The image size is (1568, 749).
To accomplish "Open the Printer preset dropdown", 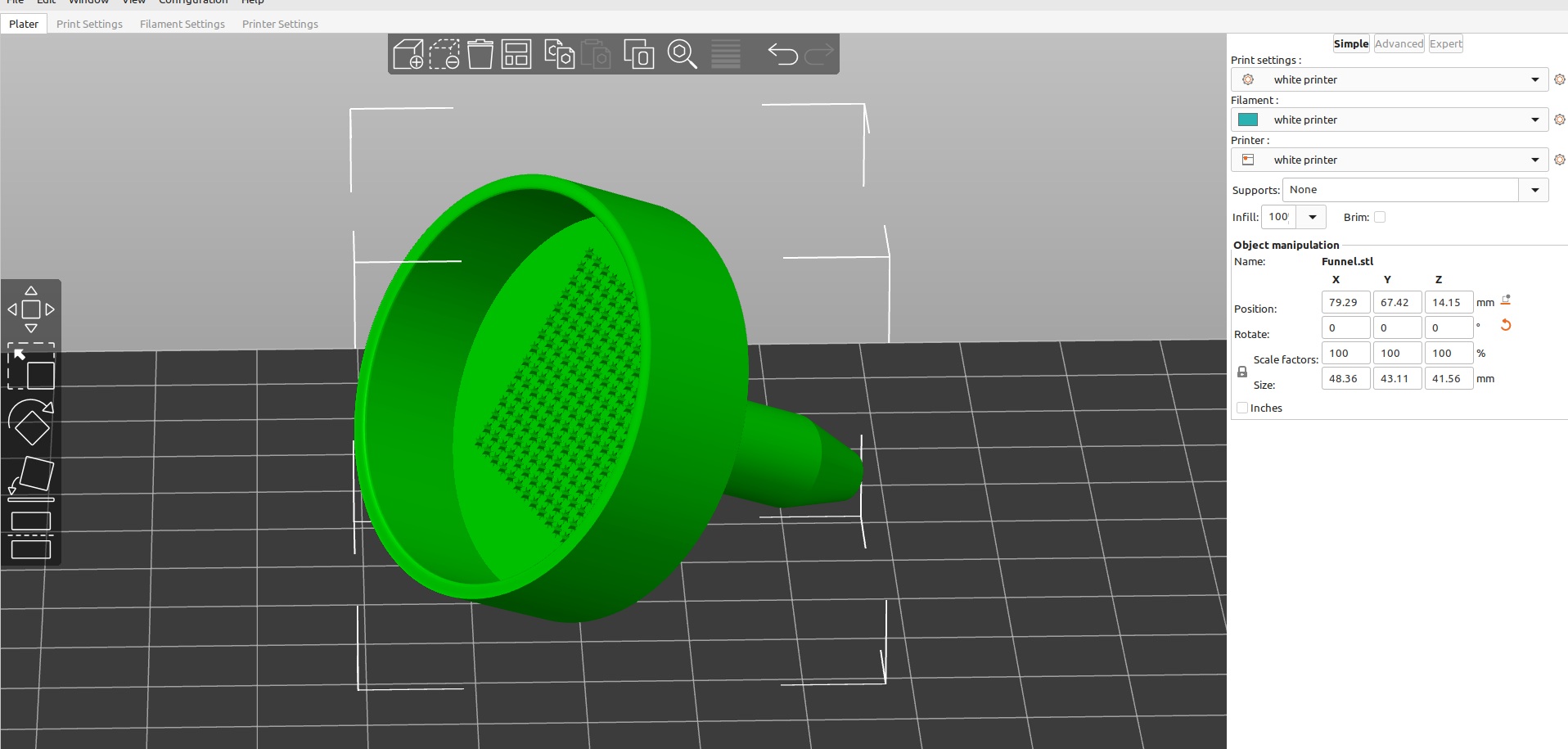I will point(1390,160).
